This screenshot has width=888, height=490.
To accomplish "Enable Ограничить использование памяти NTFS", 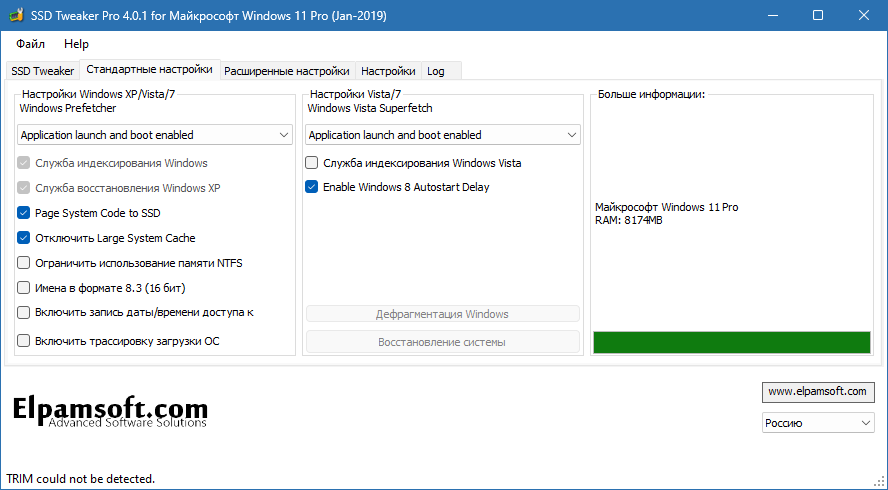I will 23,263.
